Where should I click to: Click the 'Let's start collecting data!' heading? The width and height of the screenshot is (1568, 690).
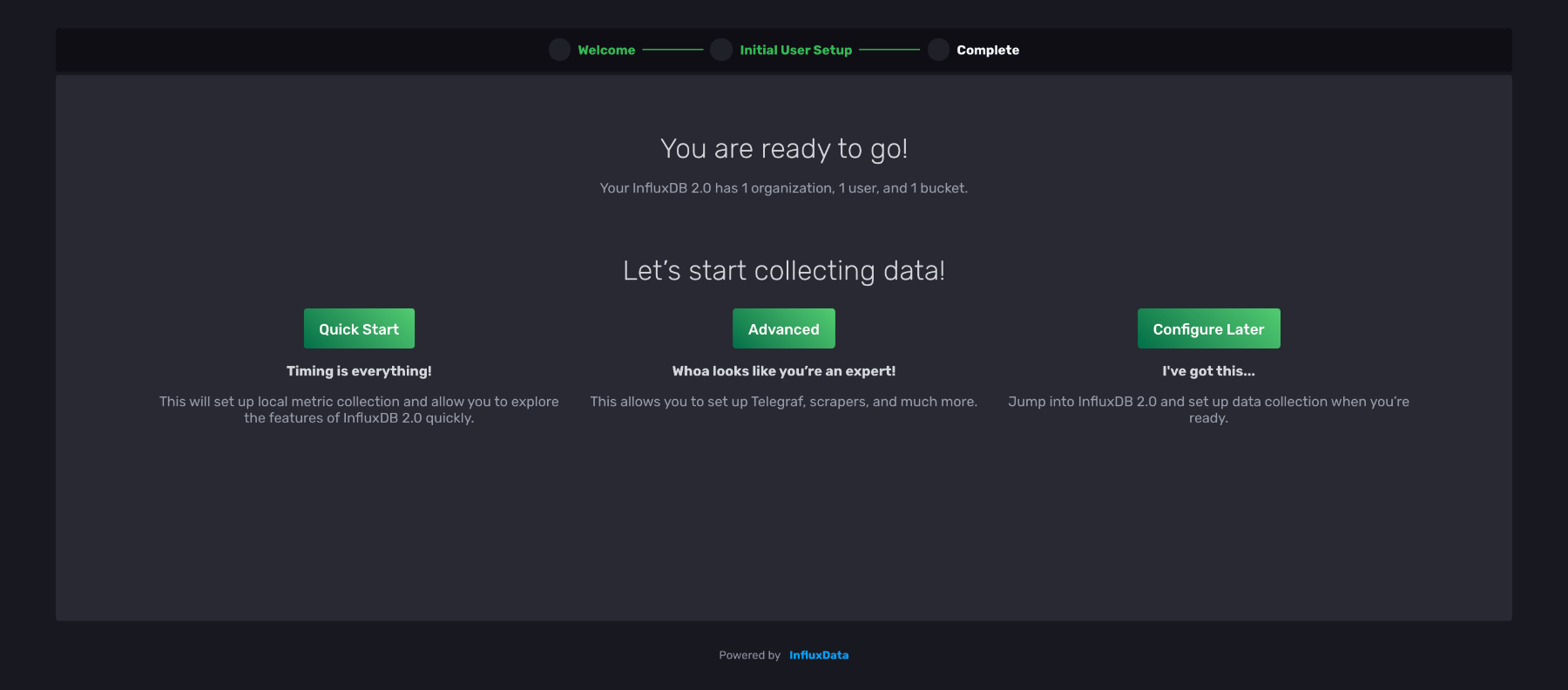point(784,271)
